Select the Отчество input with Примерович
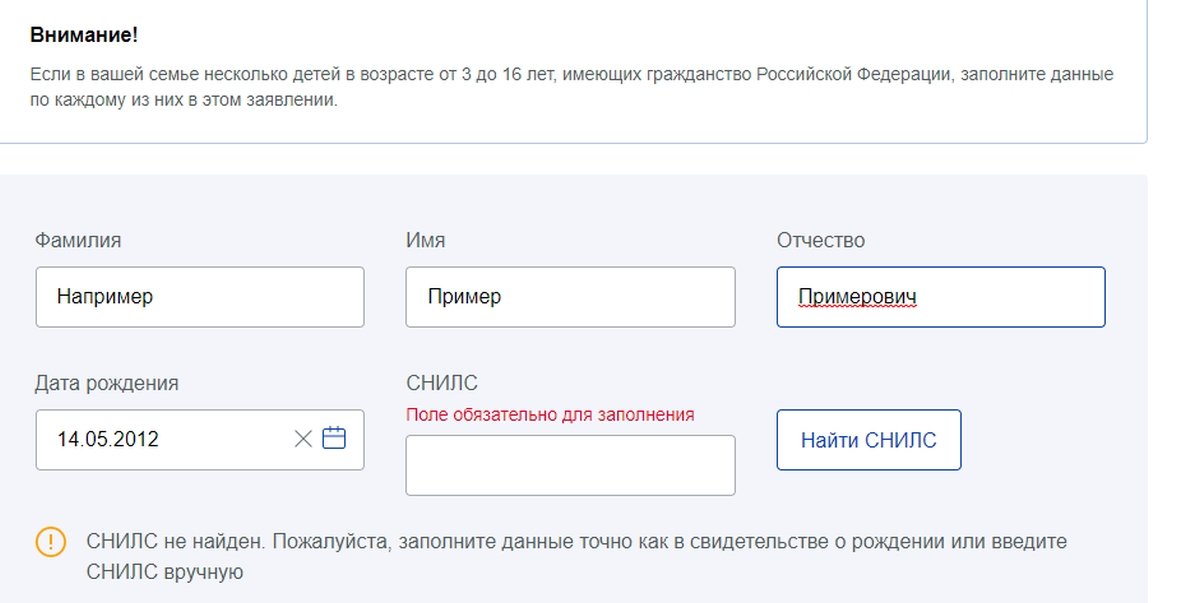 point(940,297)
